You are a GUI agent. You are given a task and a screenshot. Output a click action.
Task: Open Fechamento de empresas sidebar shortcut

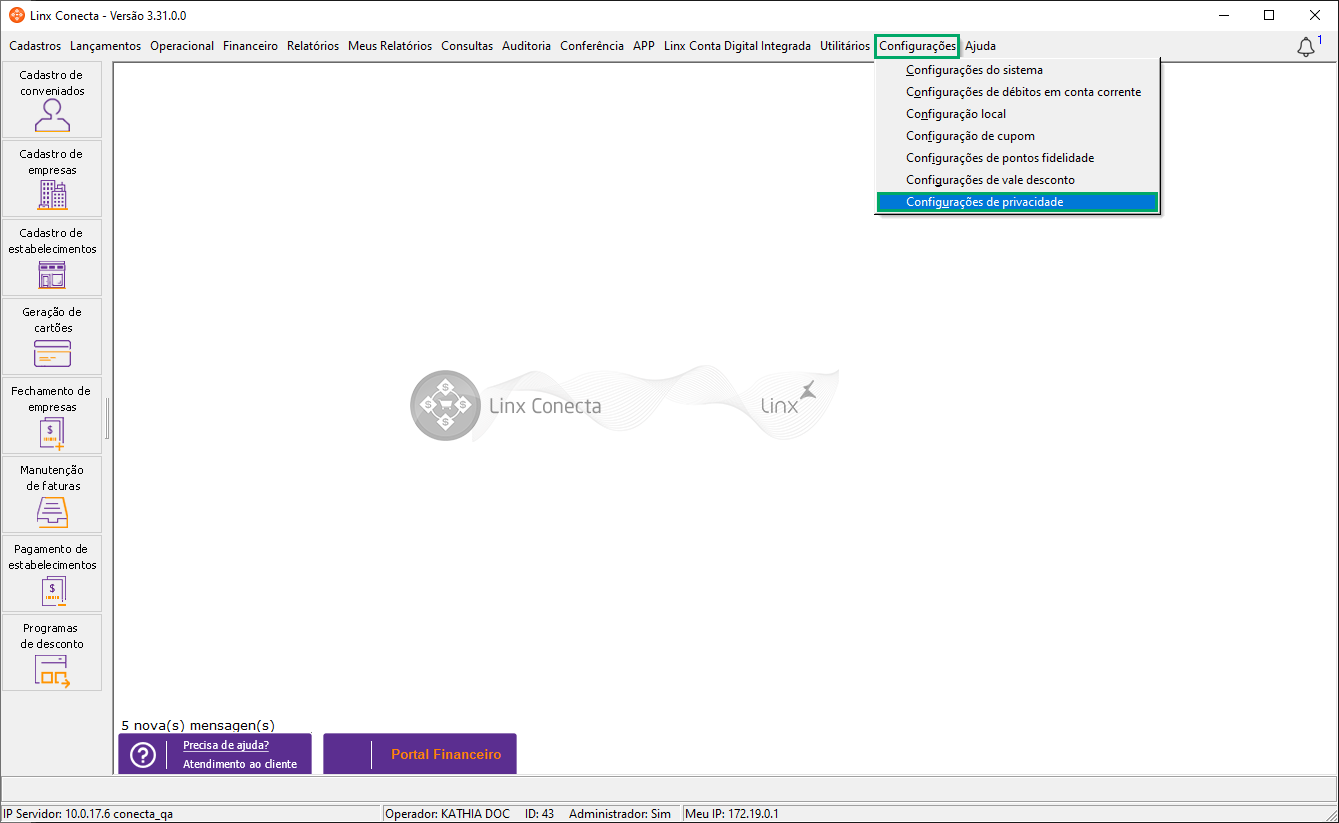click(52, 416)
